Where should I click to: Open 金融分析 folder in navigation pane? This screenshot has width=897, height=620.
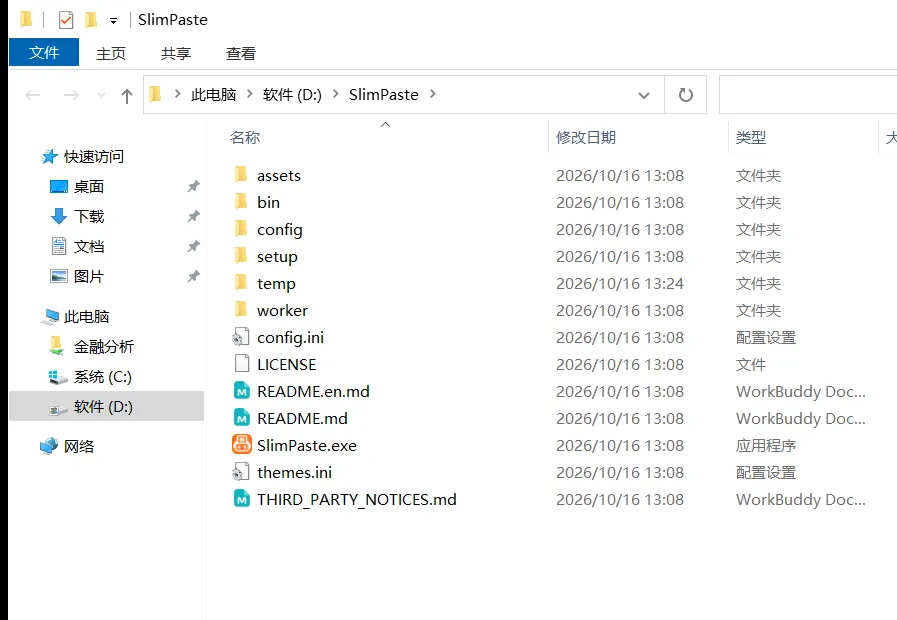tap(104, 347)
